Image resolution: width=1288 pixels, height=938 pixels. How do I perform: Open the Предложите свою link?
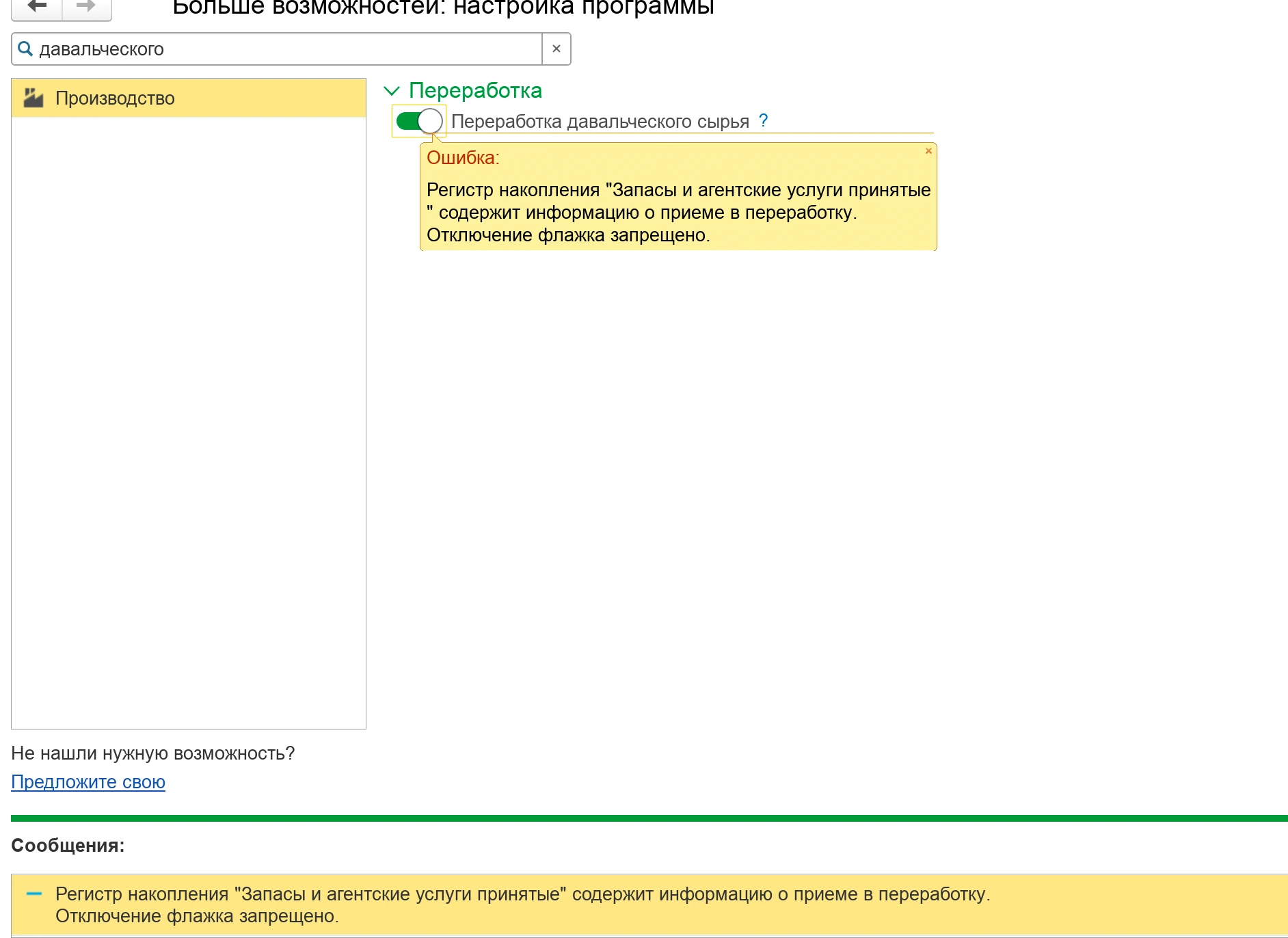pyautogui.click(x=88, y=782)
